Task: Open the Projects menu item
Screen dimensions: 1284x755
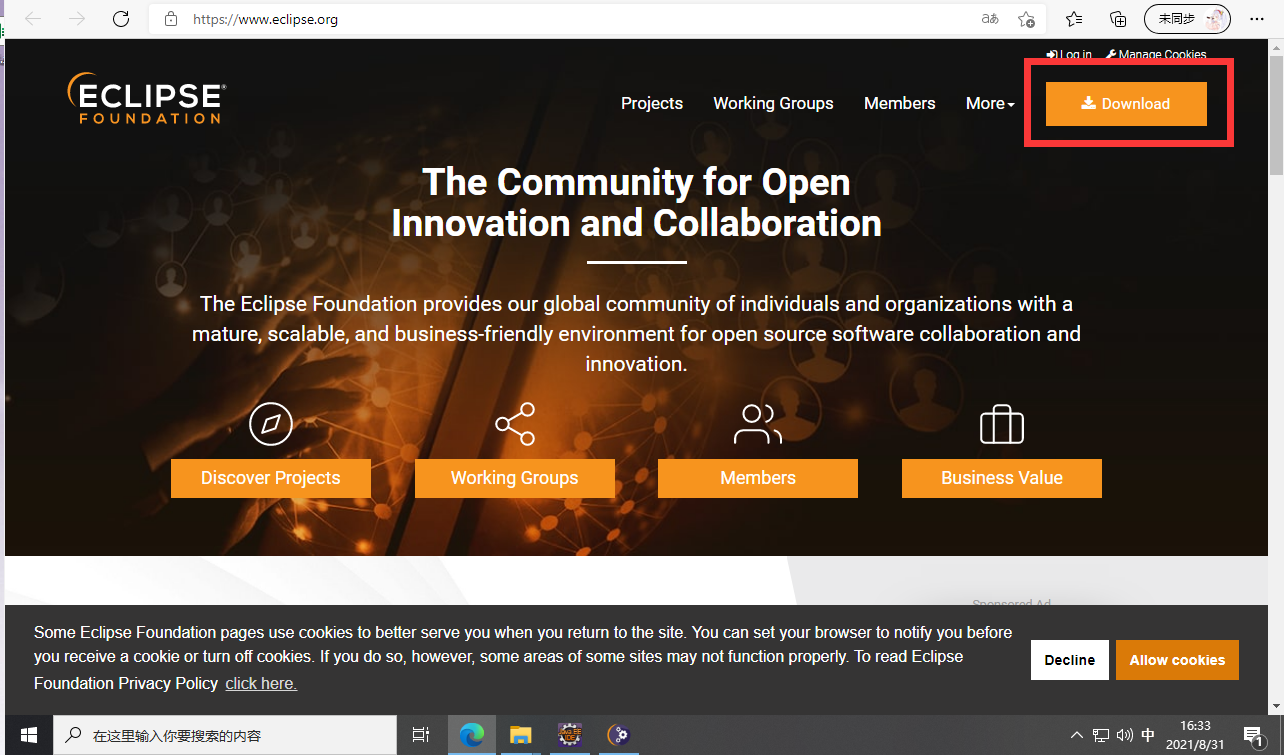Action: pyautogui.click(x=652, y=103)
